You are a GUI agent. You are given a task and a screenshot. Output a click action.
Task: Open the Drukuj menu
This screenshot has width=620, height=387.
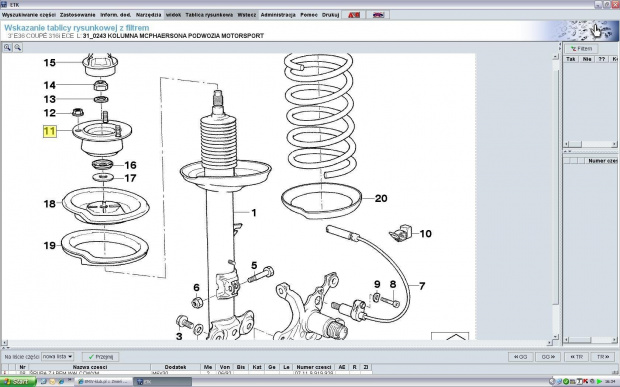pos(330,15)
